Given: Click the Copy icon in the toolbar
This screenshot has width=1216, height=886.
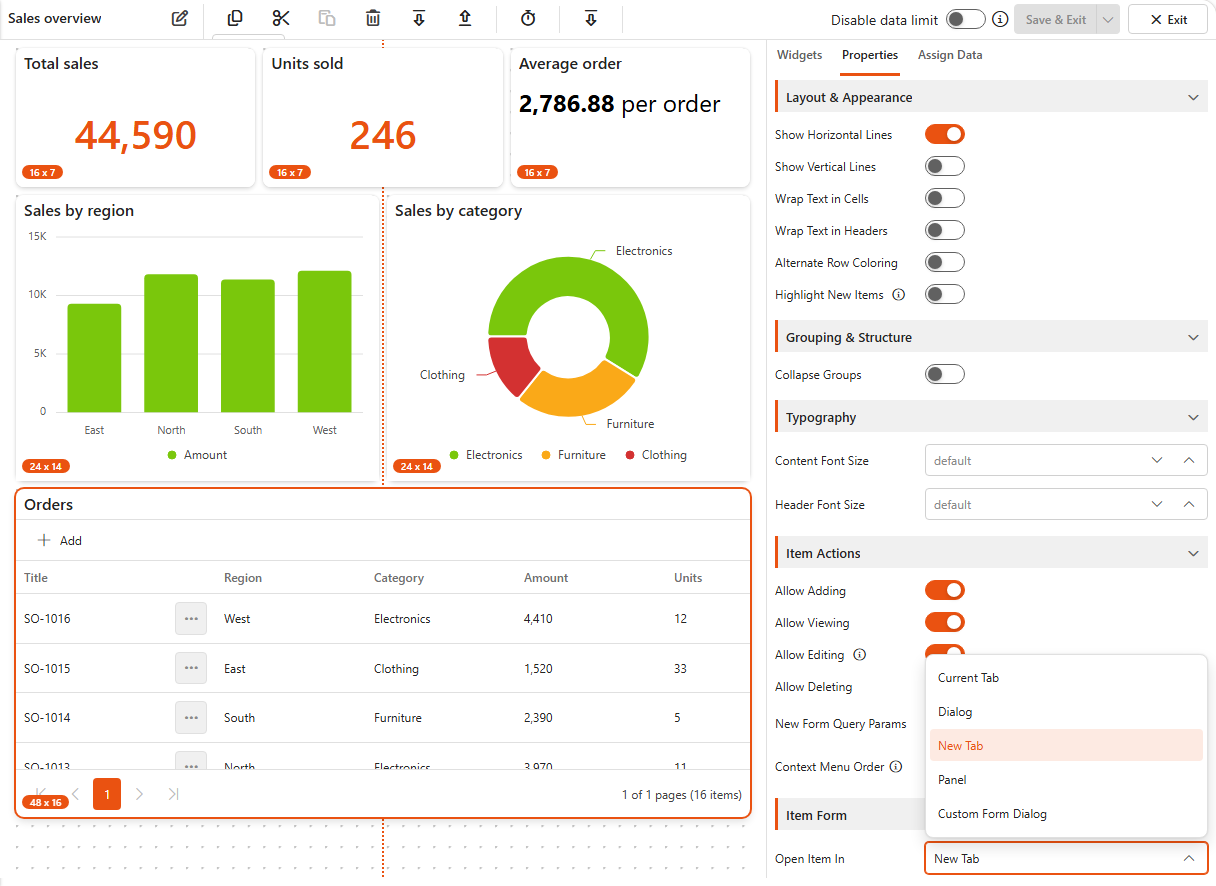Looking at the screenshot, I should pyautogui.click(x=235, y=19).
